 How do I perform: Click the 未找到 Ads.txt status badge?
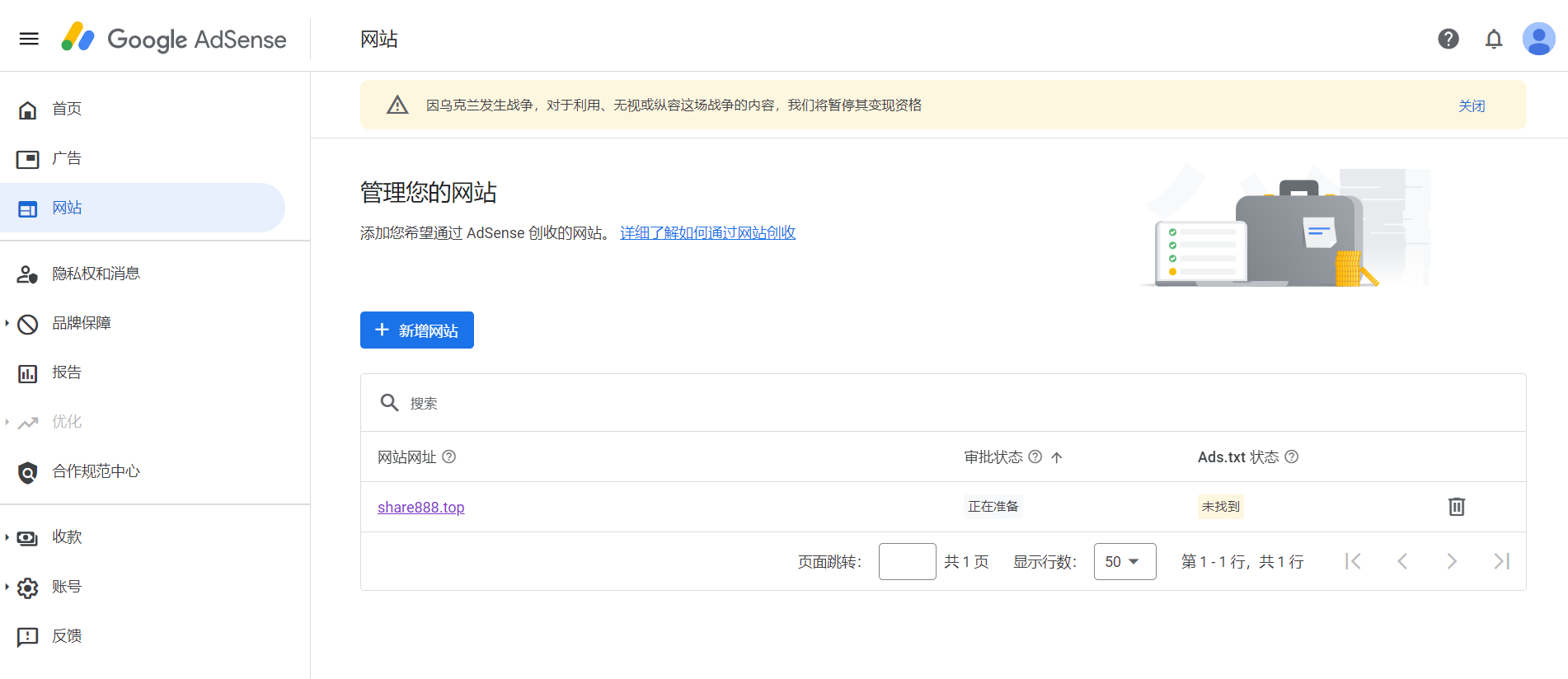pyautogui.click(x=1221, y=506)
